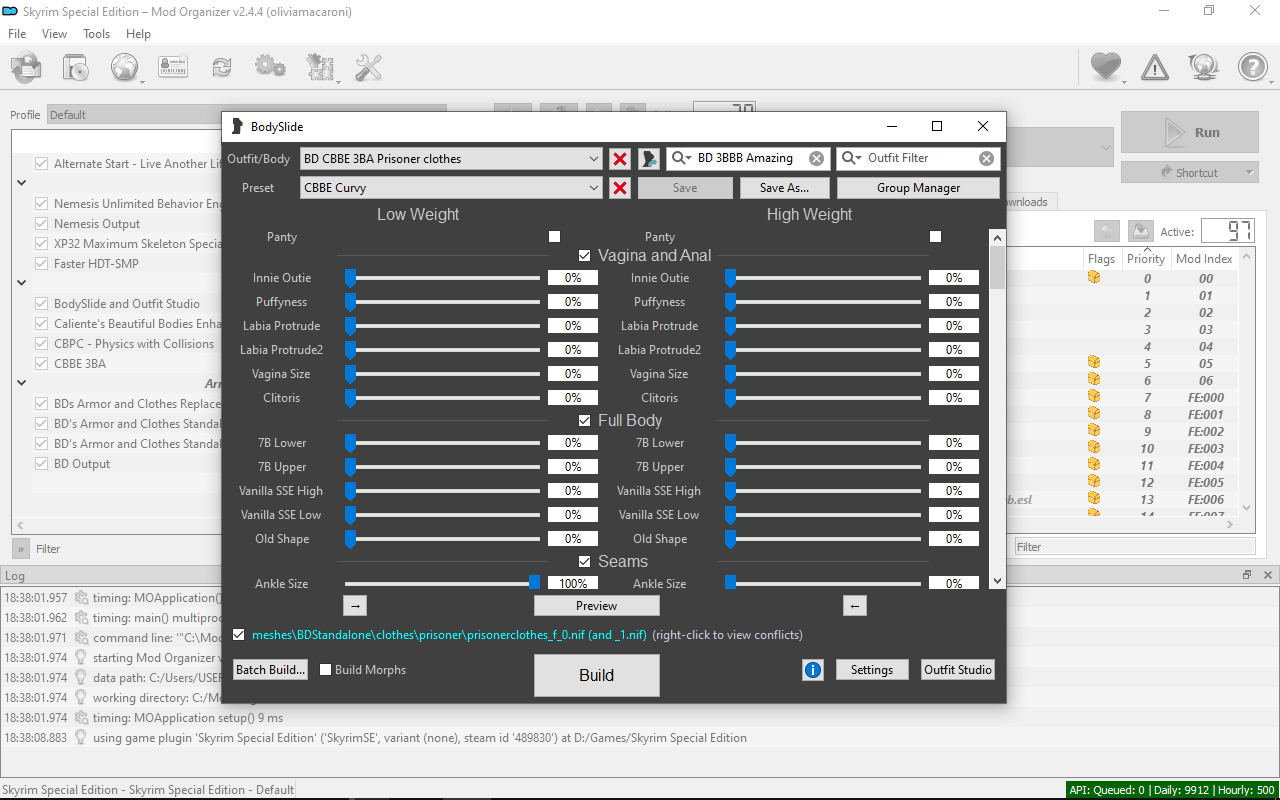Click the Batch Build button
Screen dimensions: 1280x800
point(270,670)
